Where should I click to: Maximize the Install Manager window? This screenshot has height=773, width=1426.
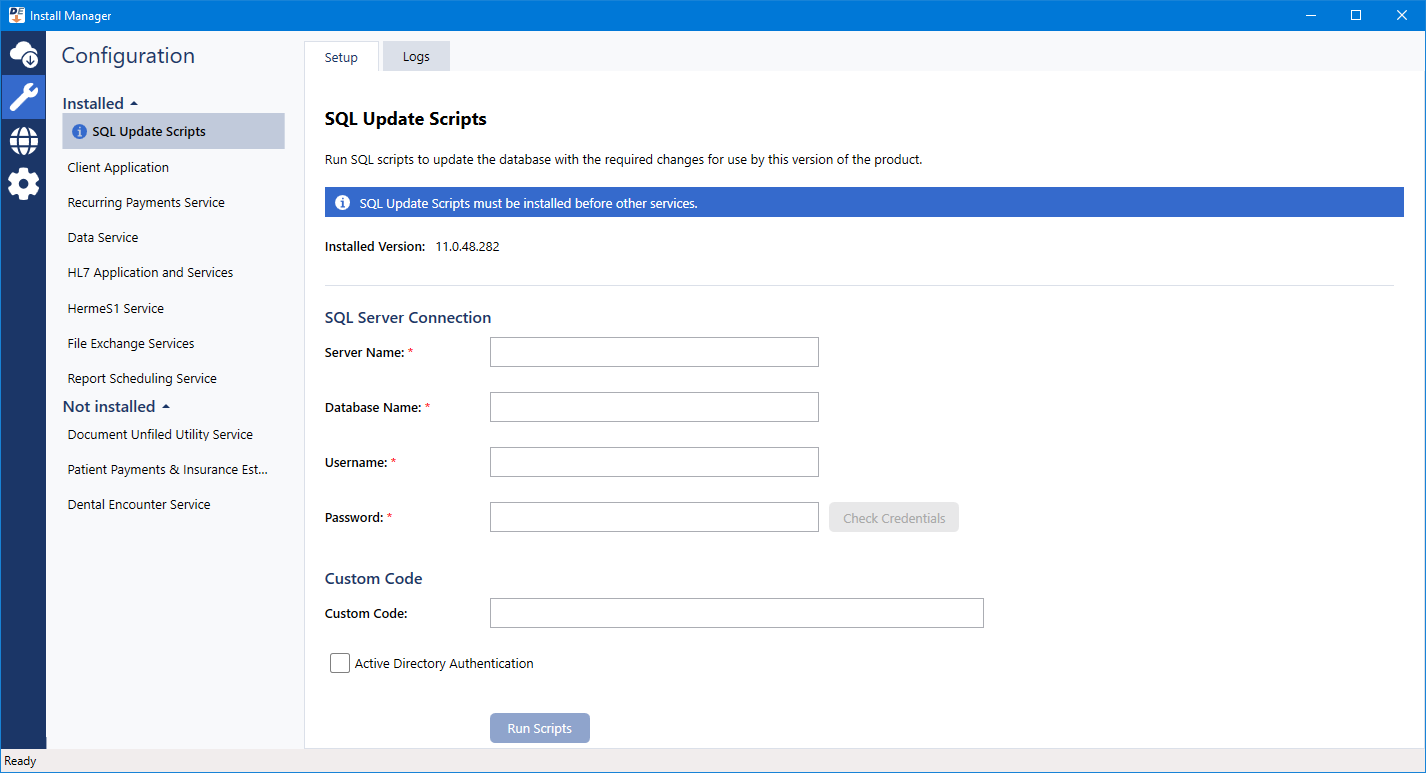pyautogui.click(x=1356, y=15)
